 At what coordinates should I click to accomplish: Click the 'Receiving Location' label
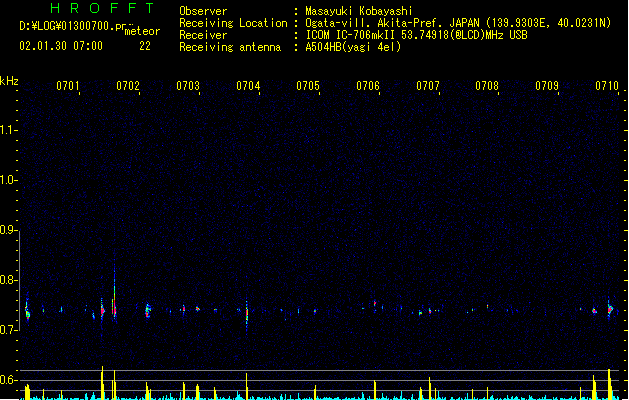tap(233, 23)
